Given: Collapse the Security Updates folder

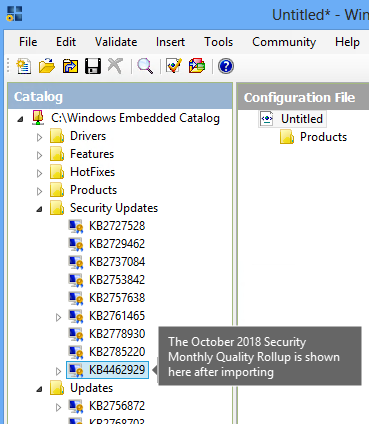Looking at the screenshot, I should tap(40, 209).
